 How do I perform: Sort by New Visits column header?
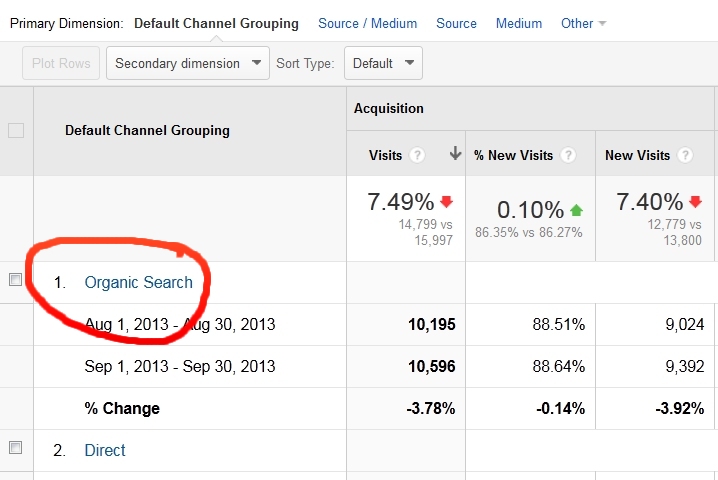coord(637,155)
